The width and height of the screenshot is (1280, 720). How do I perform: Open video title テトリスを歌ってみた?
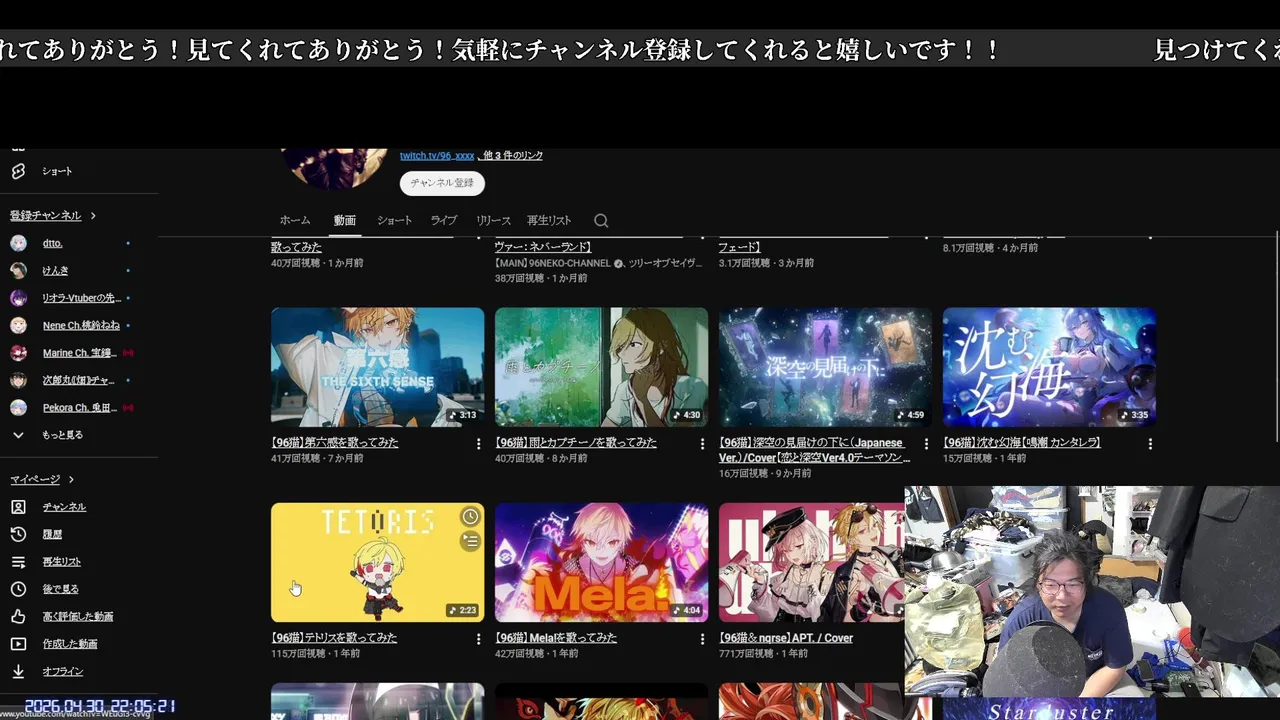coord(334,637)
